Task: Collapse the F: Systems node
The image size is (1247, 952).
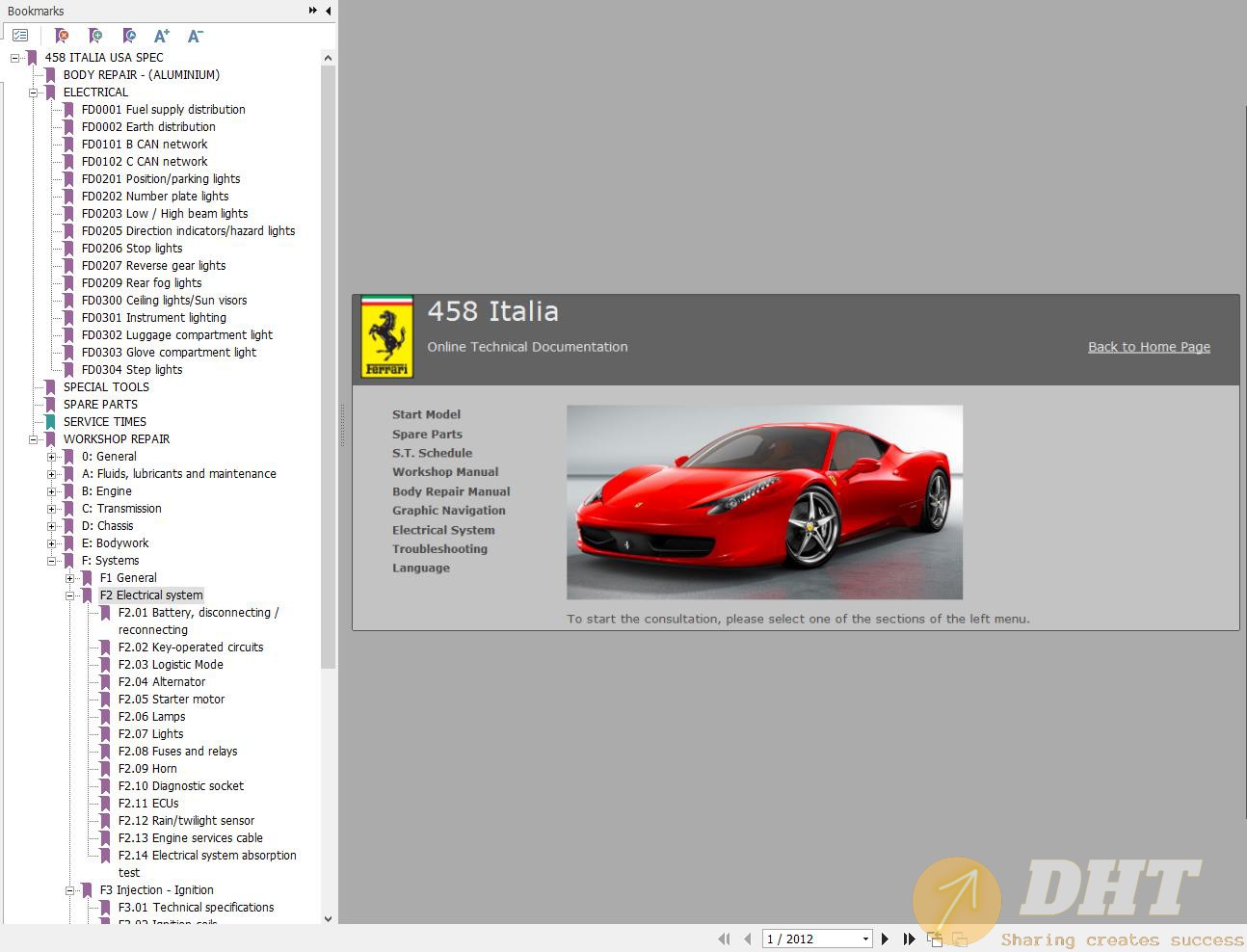Action: [51, 561]
